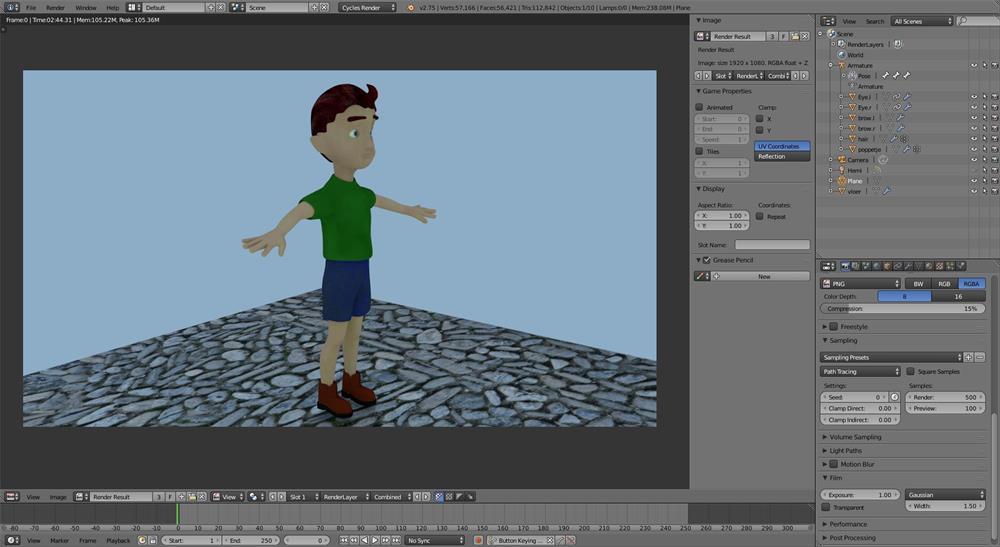Image resolution: width=1000 pixels, height=547 pixels.
Task: Click the Plane mesh icon in outliner
Action: [x=840, y=181]
